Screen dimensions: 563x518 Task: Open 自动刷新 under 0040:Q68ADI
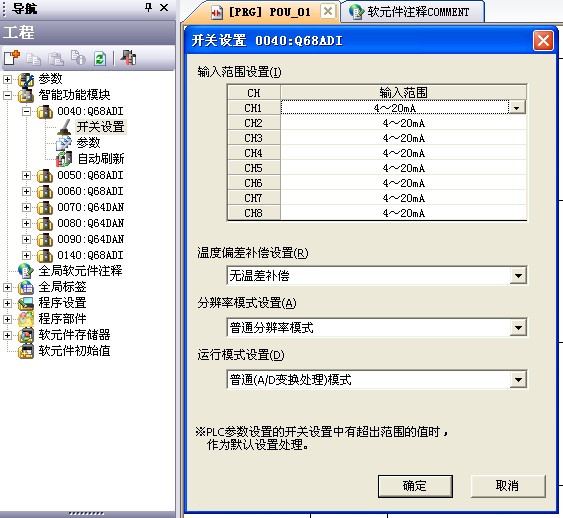(101, 158)
